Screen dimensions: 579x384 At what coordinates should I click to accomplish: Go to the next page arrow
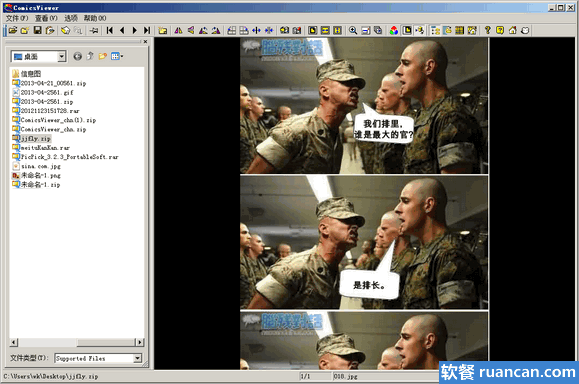tap(134, 30)
